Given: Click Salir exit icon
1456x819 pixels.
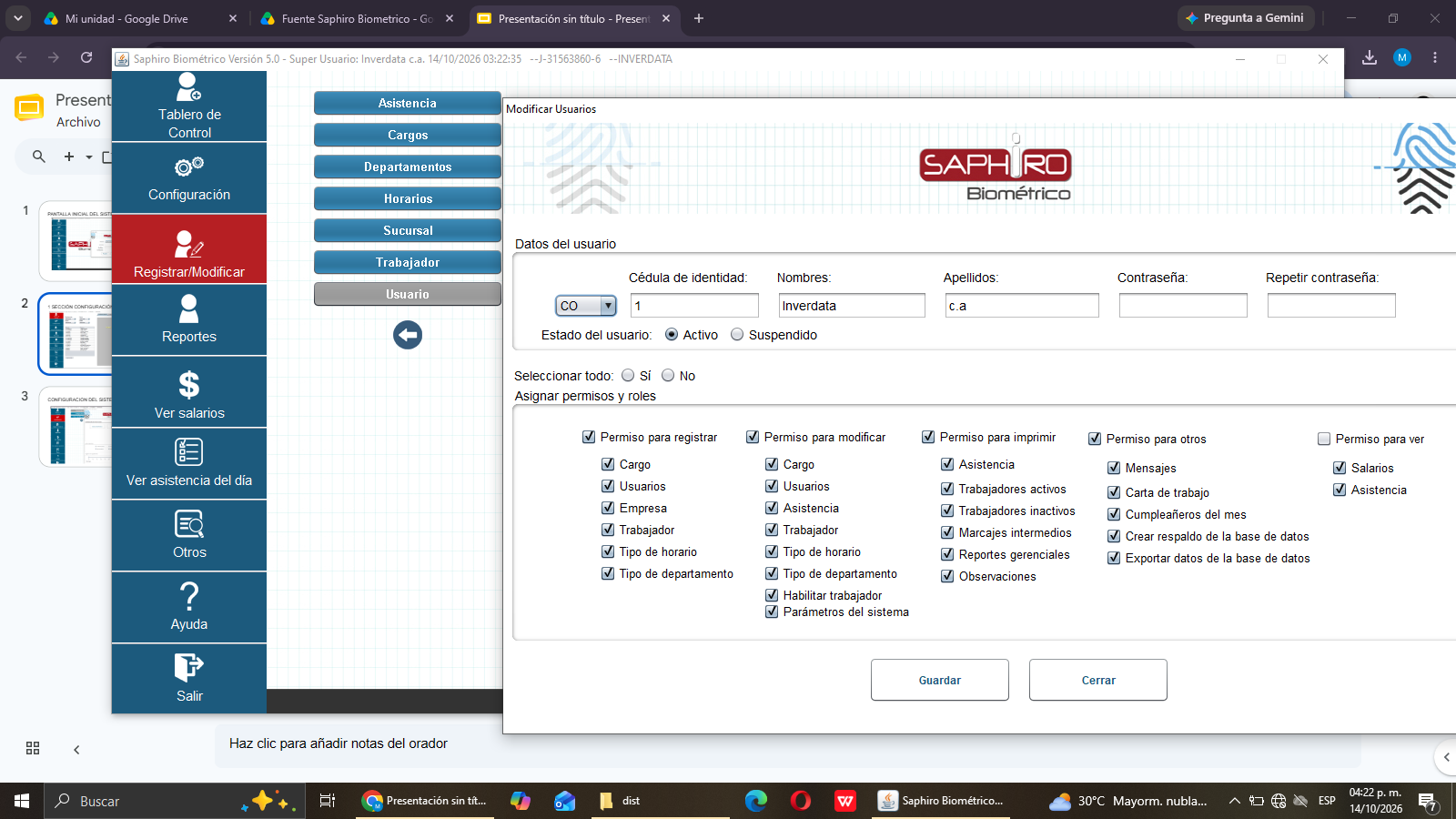Looking at the screenshot, I should [x=189, y=668].
